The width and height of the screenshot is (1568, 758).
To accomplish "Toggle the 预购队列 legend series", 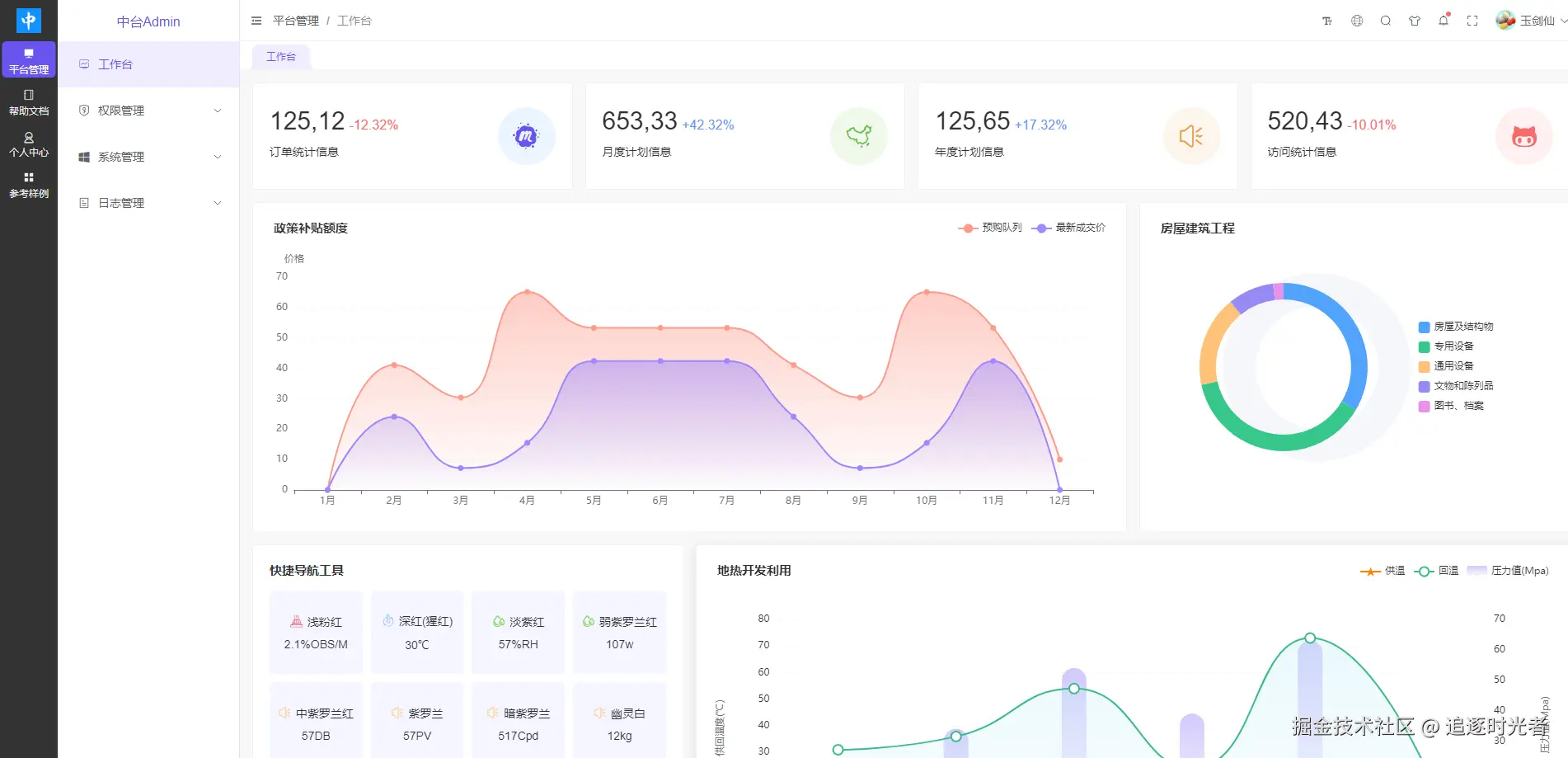I will click(x=990, y=228).
